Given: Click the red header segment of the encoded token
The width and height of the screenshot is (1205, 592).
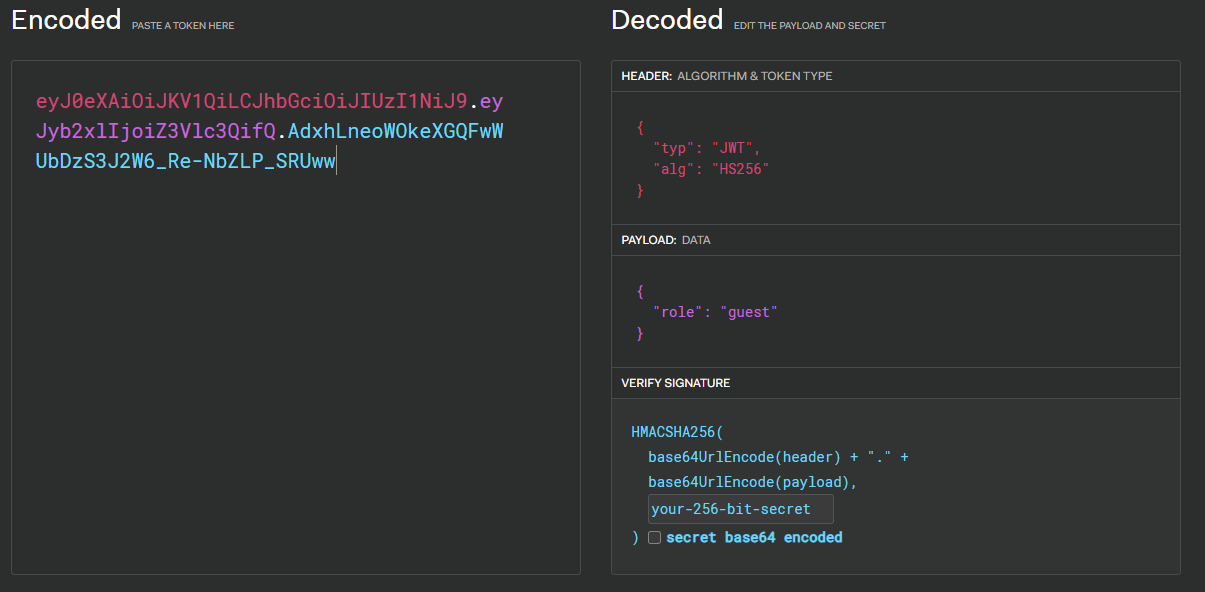Looking at the screenshot, I should point(251,101).
